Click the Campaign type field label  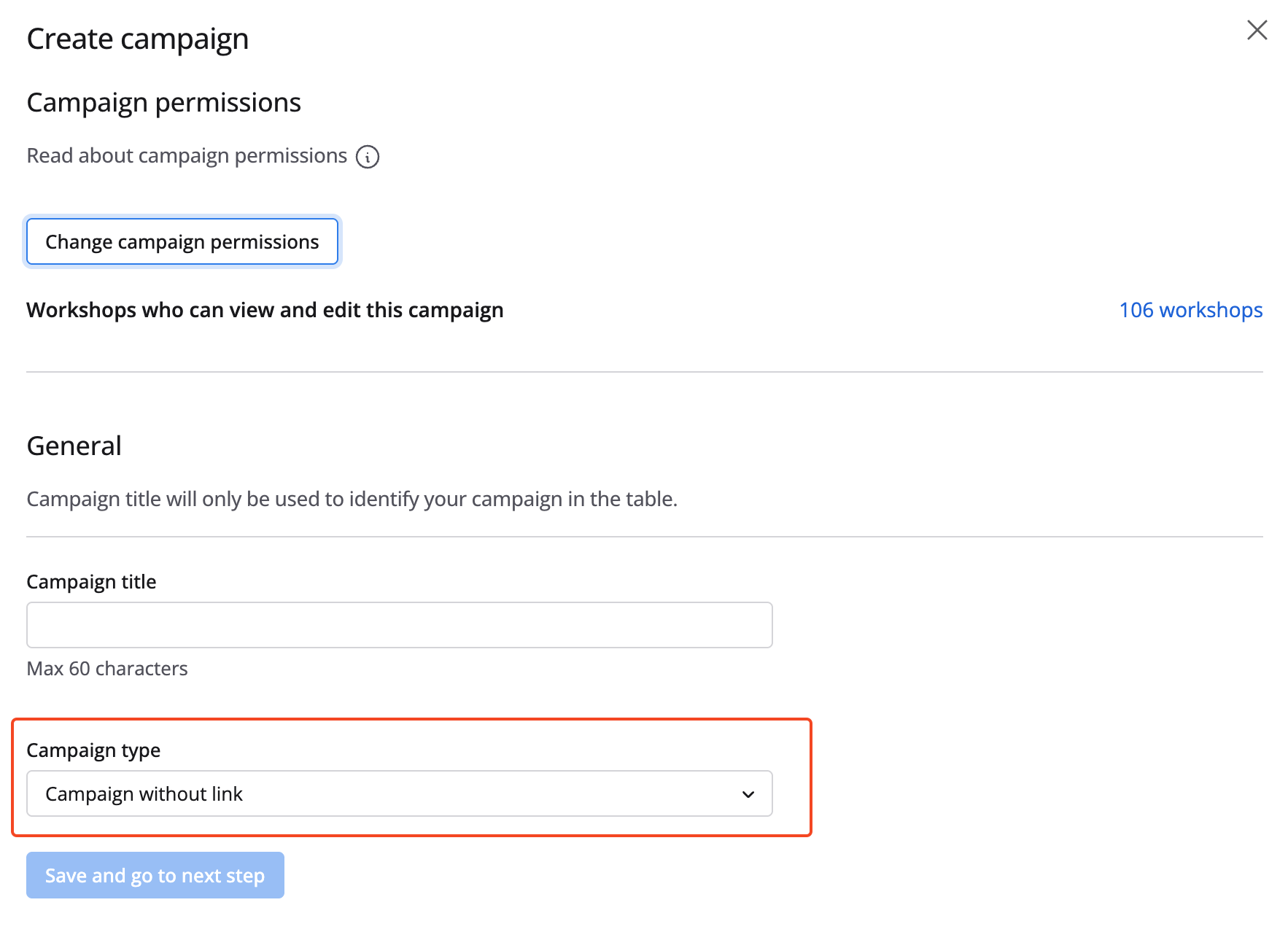pos(93,750)
